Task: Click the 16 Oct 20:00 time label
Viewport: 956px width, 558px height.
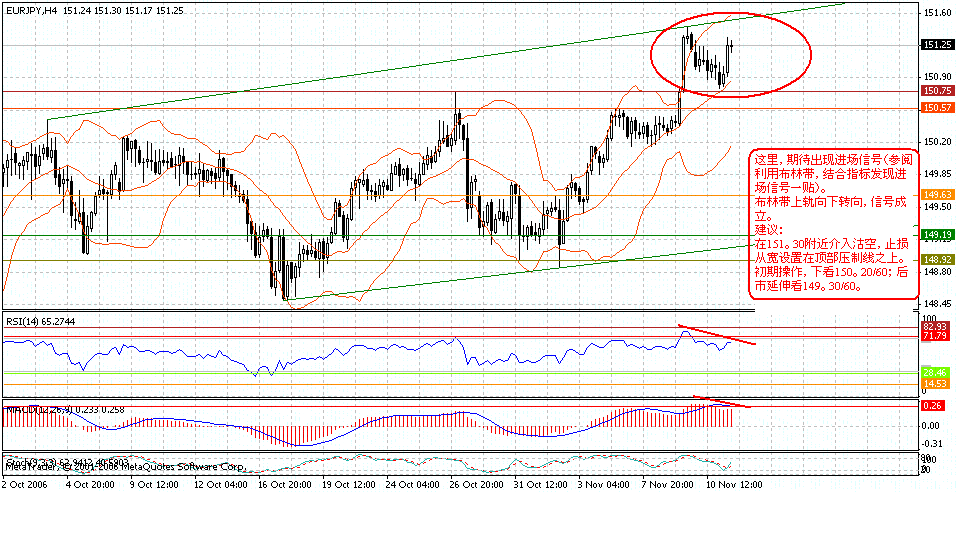Action: 284,485
